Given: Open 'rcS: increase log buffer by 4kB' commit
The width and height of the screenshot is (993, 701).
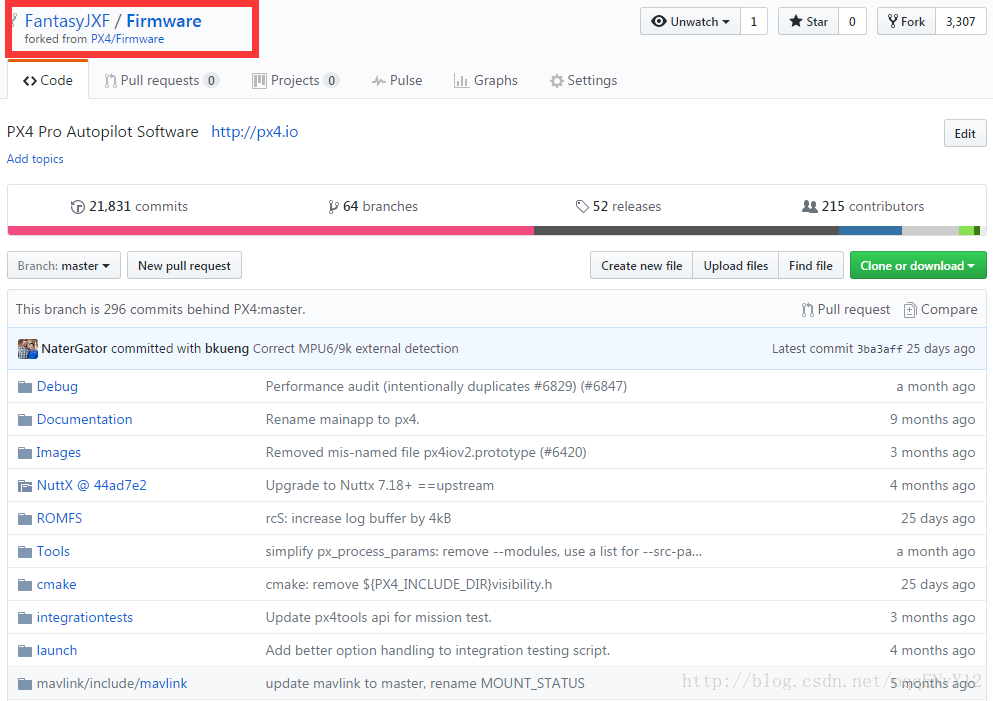Looking at the screenshot, I should click(358, 518).
